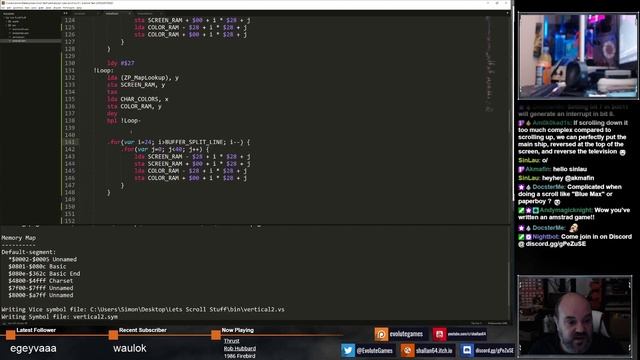Click recent subscriber name 'waulok'
640x360 pixels.
click(129, 349)
